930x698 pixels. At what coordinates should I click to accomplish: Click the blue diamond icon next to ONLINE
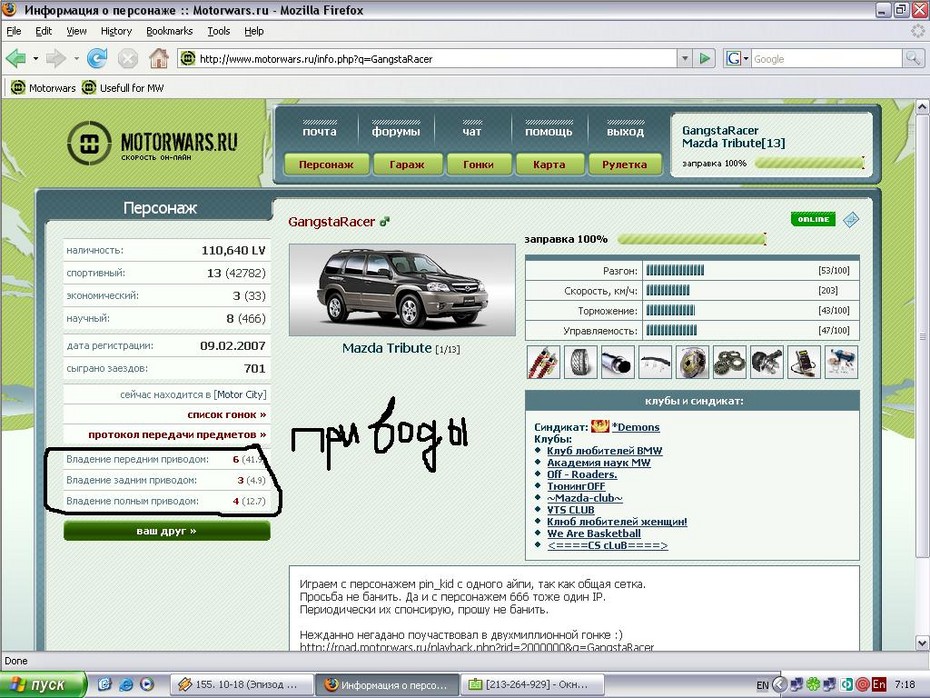(x=851, y=219)
